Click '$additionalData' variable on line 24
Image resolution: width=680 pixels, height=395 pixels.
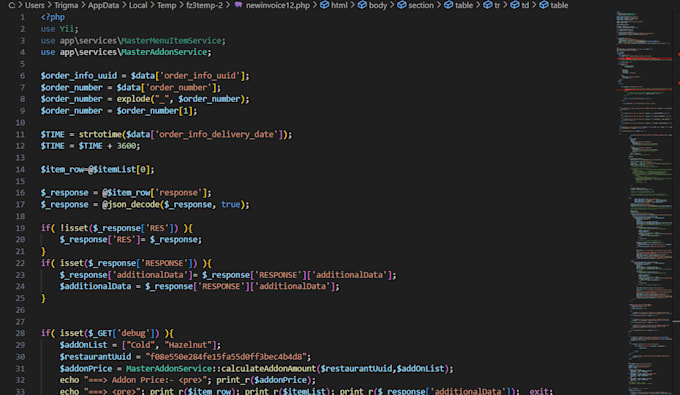pyautogui.click(x=95, y=287)
